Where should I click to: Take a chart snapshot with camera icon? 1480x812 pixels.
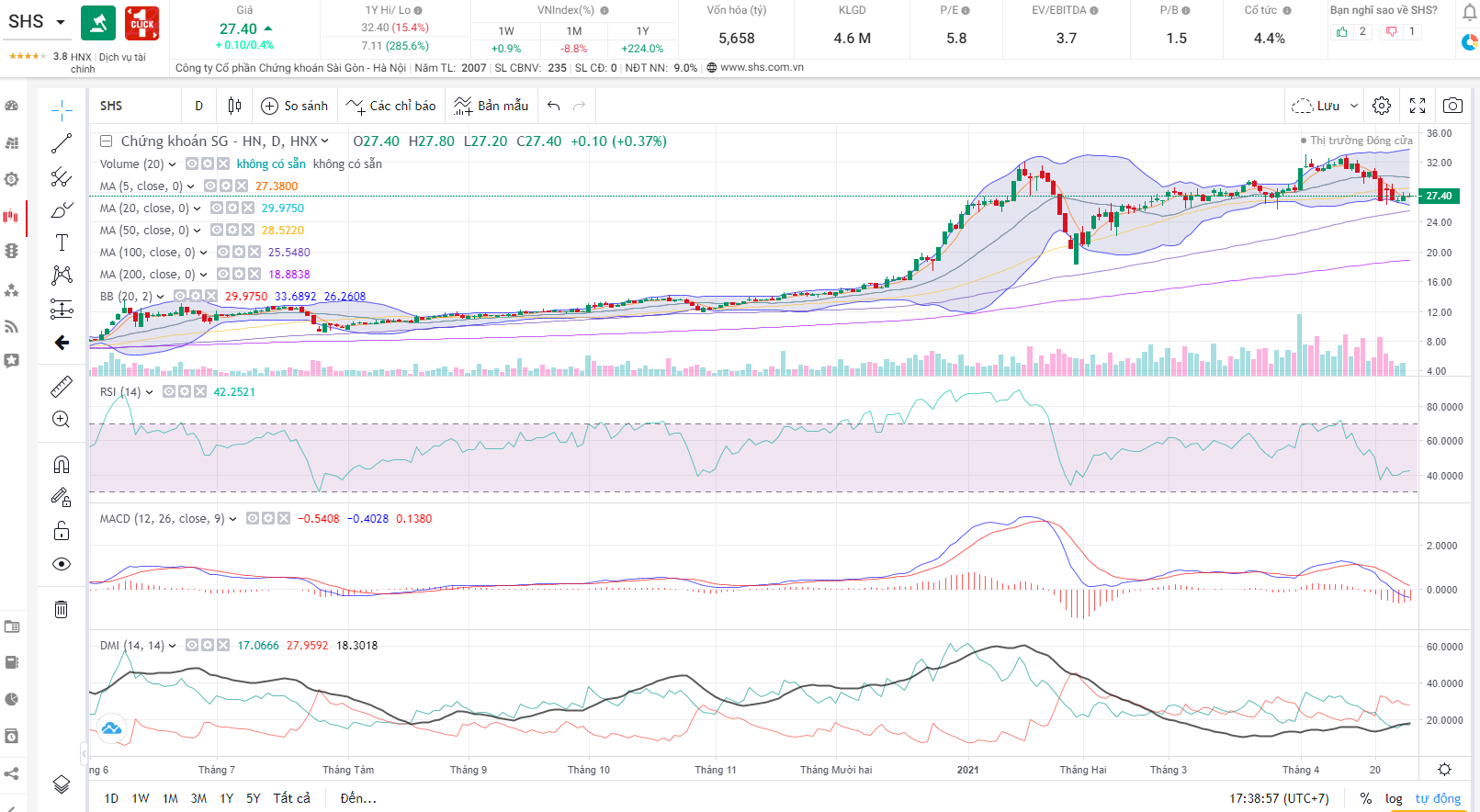1452,106
